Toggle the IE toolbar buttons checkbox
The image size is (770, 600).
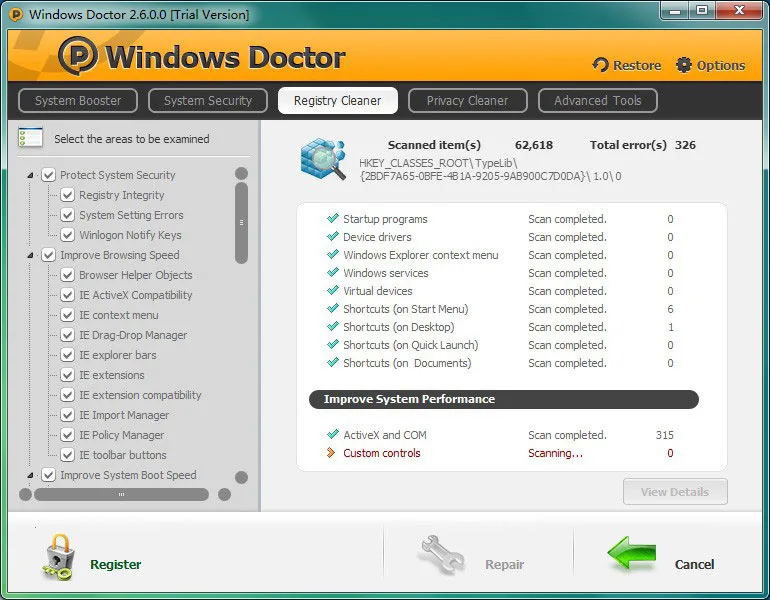click(x=67, y=455)
